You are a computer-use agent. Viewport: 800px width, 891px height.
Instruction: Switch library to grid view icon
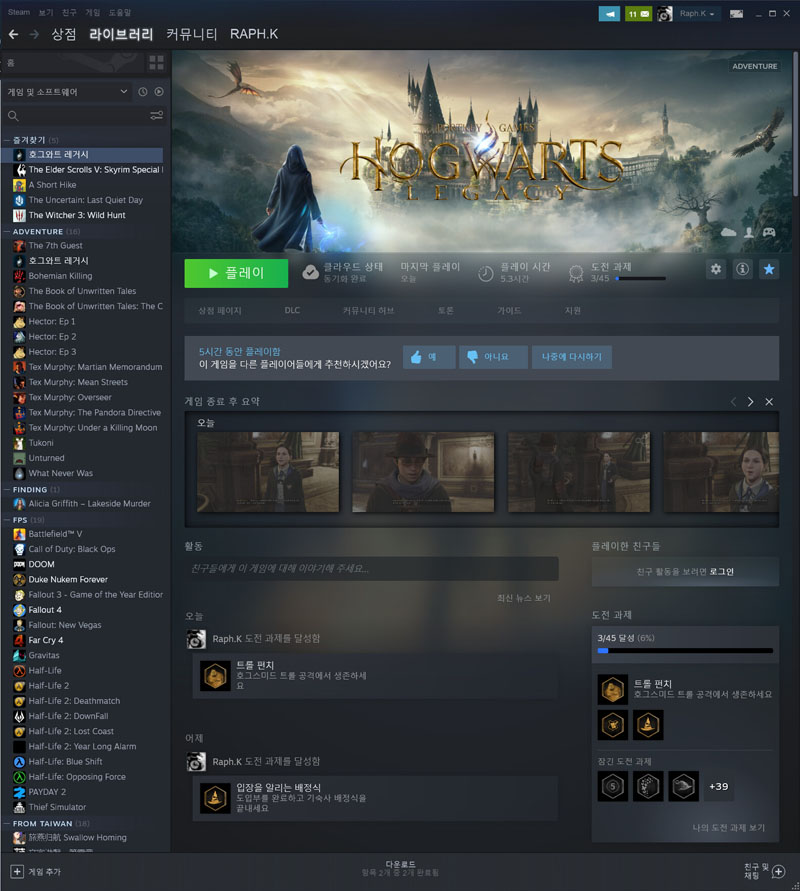pyautogui.click(x=156, y=63)
